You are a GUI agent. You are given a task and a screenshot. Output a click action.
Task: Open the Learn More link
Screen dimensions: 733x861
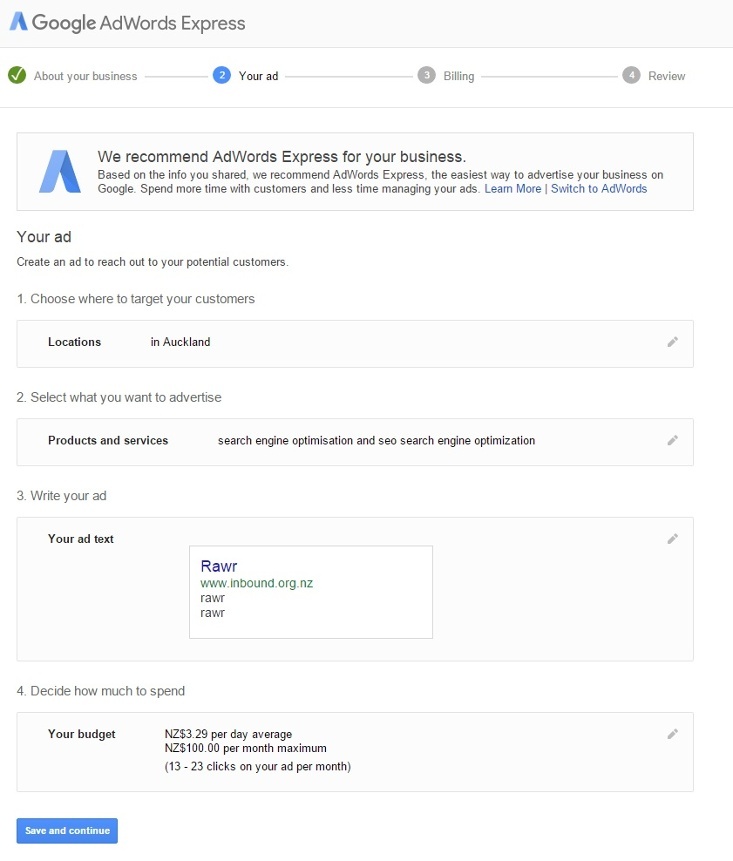pyautogui.click(x=513, y=189)
